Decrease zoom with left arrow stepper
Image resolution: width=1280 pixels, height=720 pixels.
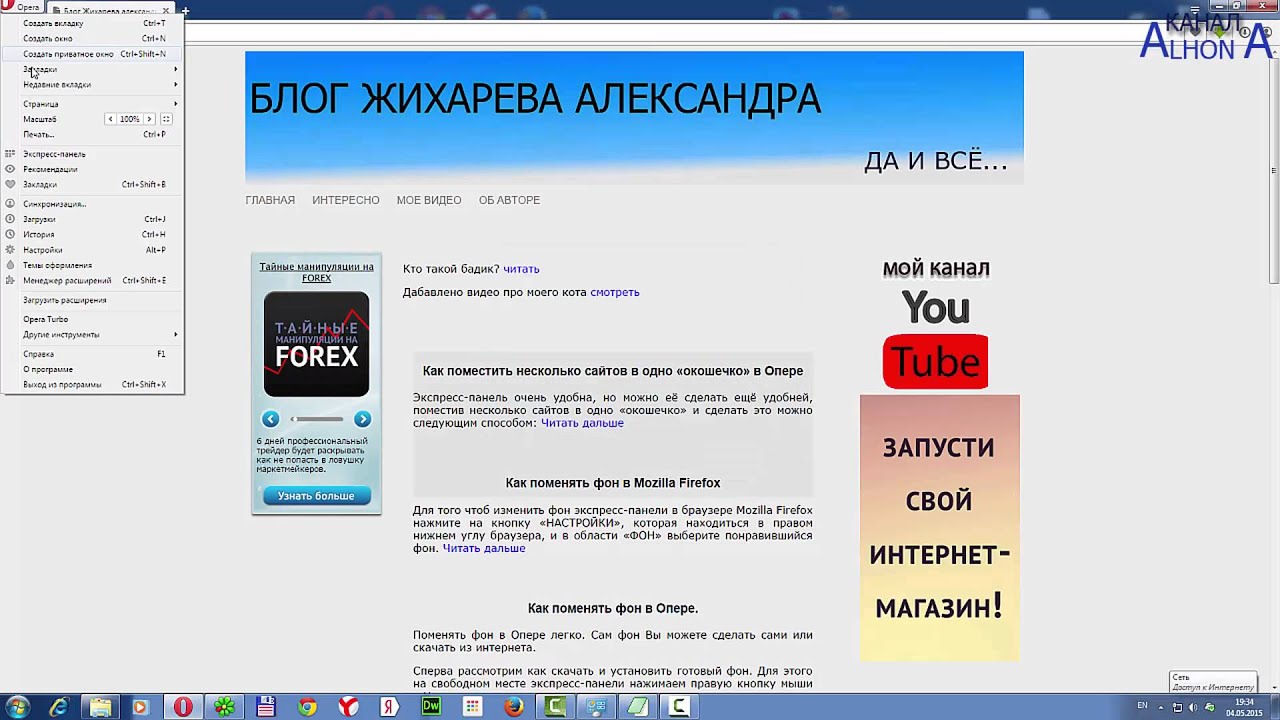(110, 119)
